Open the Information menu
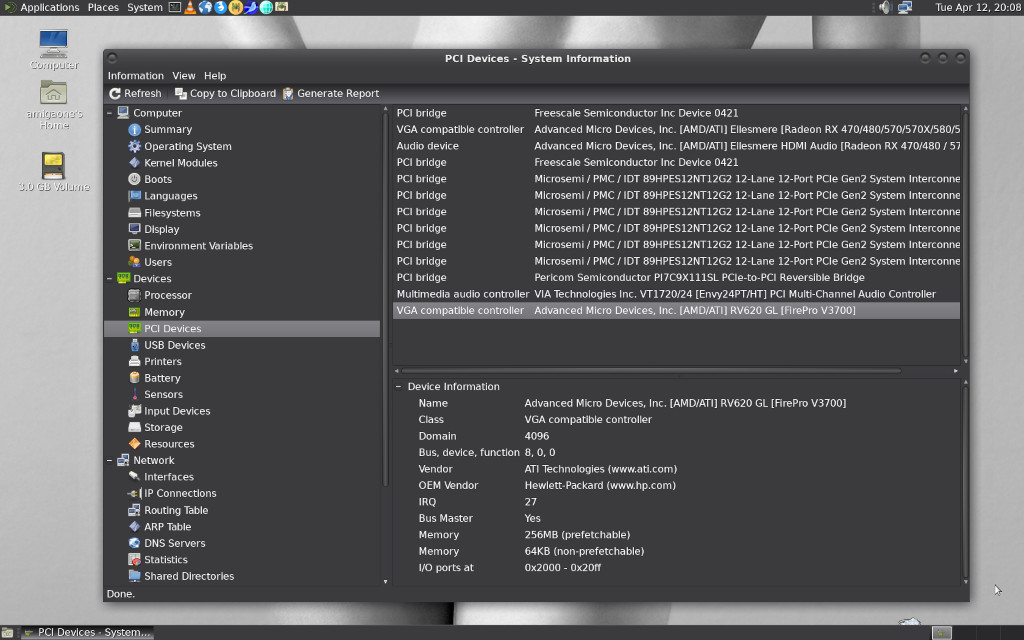Screen dimensions: 1024x640 [x=135, y=76]
